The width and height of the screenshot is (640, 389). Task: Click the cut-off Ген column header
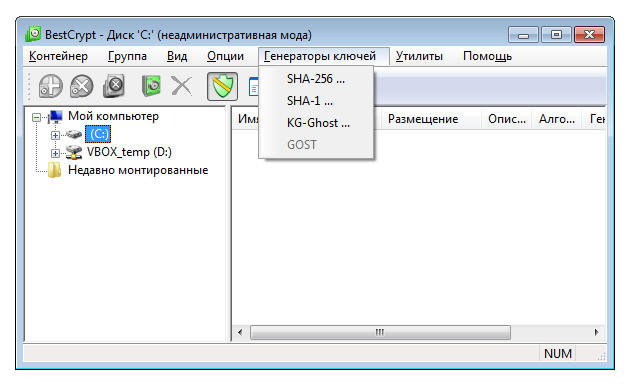594,119
